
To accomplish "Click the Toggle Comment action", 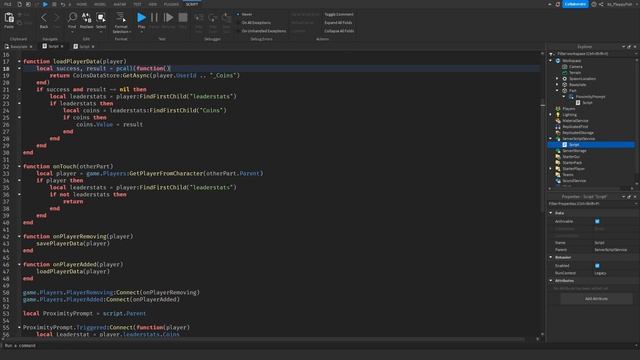I will (x=339, y=14).
